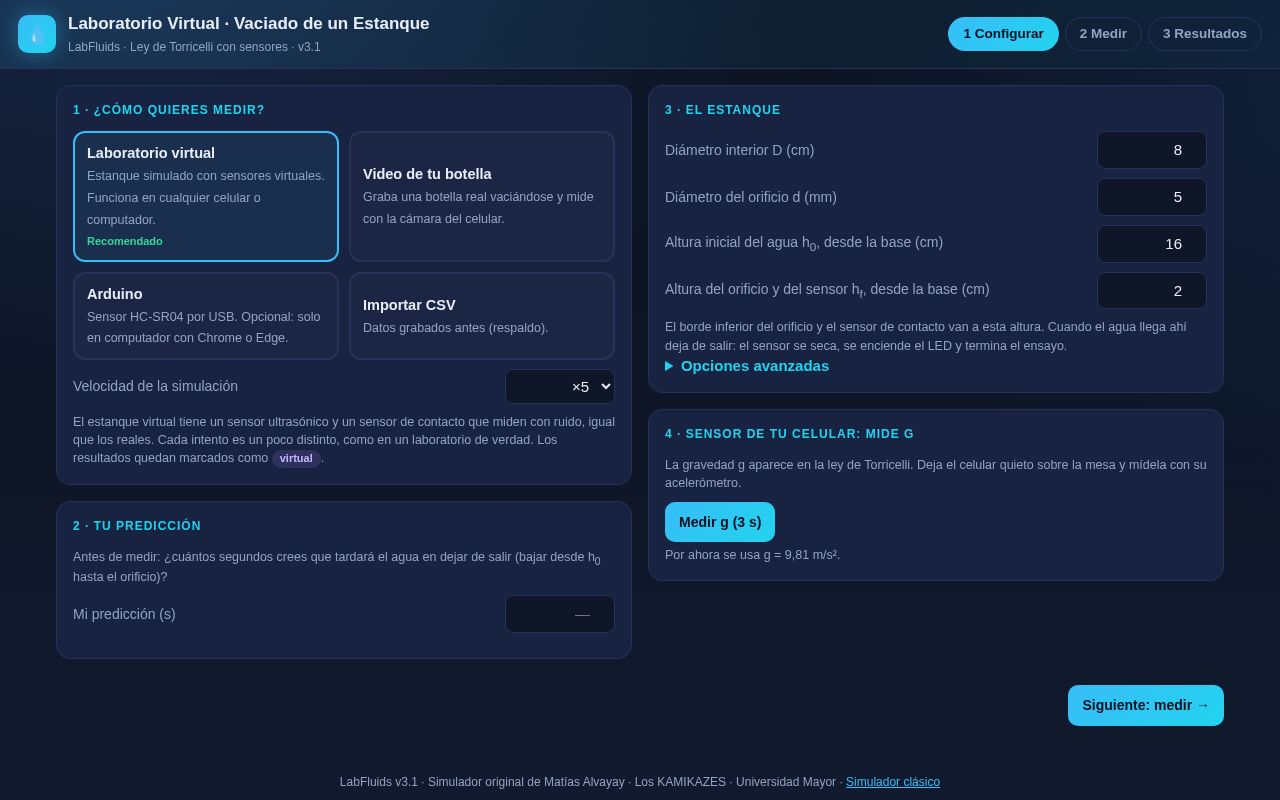The width and height of the screenshot is (1280, 800).
Task: Open the Velocidad de la simulación dropdown
Action: [560, 386]
